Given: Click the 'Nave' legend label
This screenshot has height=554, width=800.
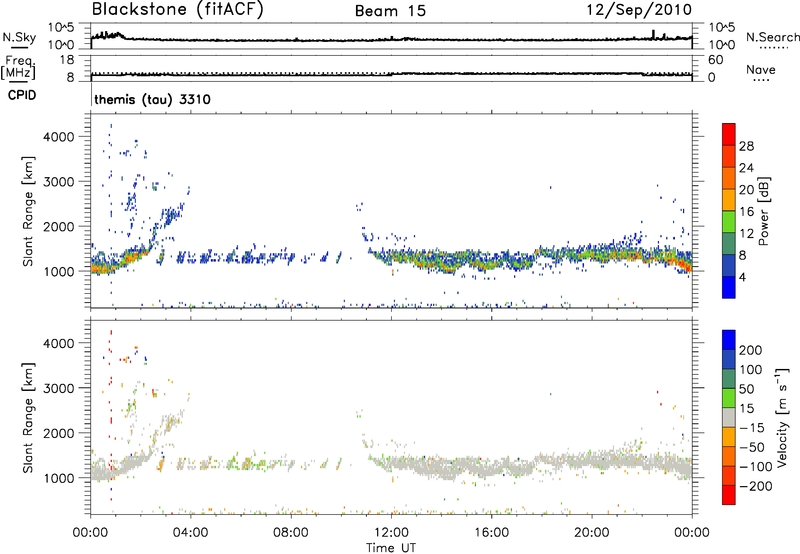Looking at the screenshot, I should pos(760,70).
